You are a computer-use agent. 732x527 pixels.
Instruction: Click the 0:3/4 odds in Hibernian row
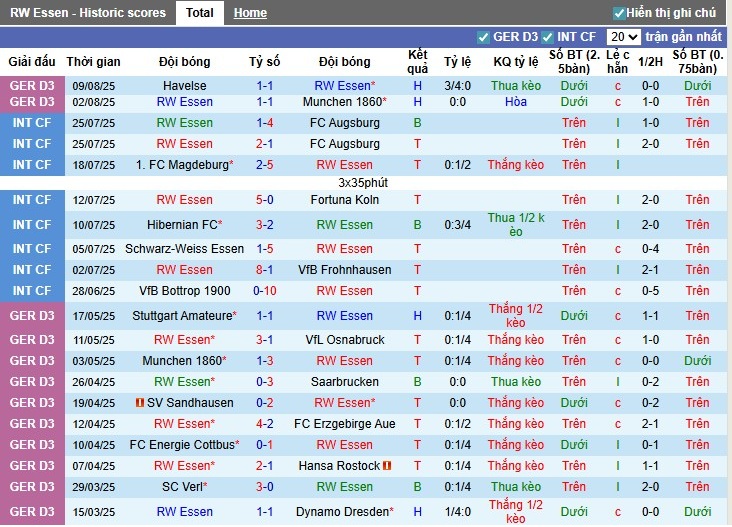point(458,225)
